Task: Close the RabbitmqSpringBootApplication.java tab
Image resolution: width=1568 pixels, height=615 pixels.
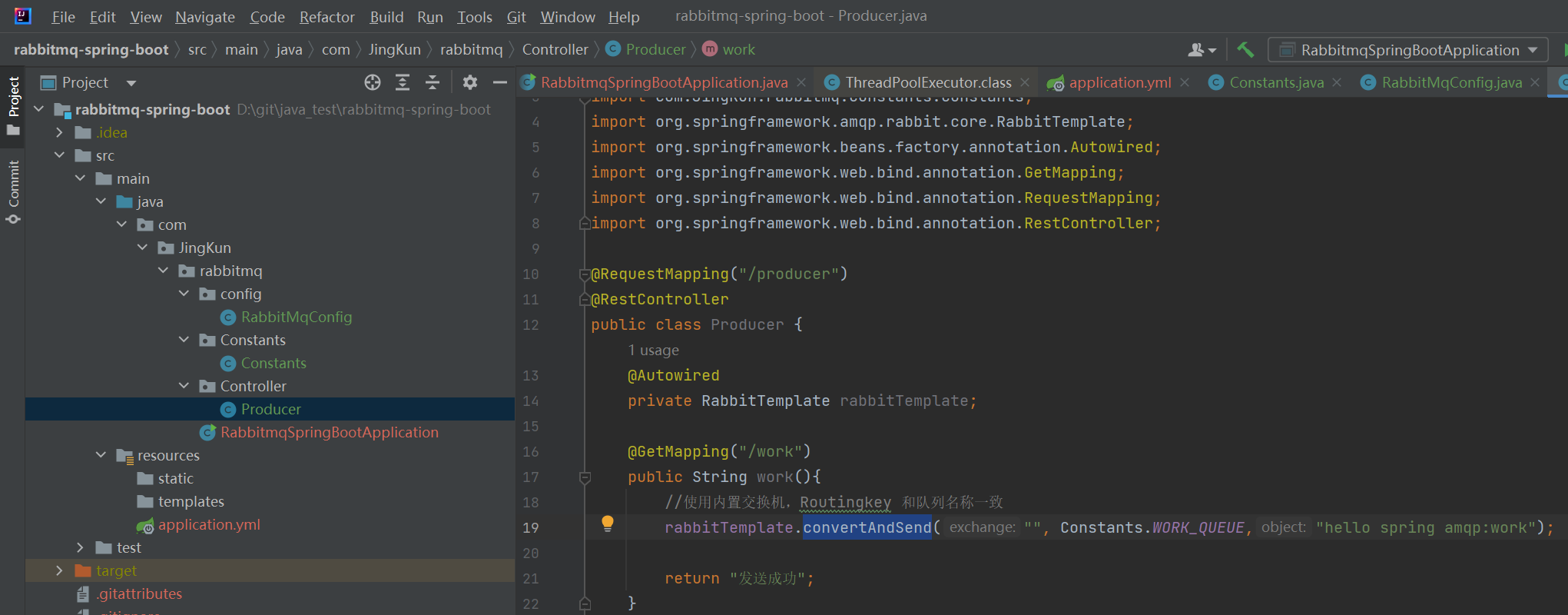Action: (x=801, y=82)
